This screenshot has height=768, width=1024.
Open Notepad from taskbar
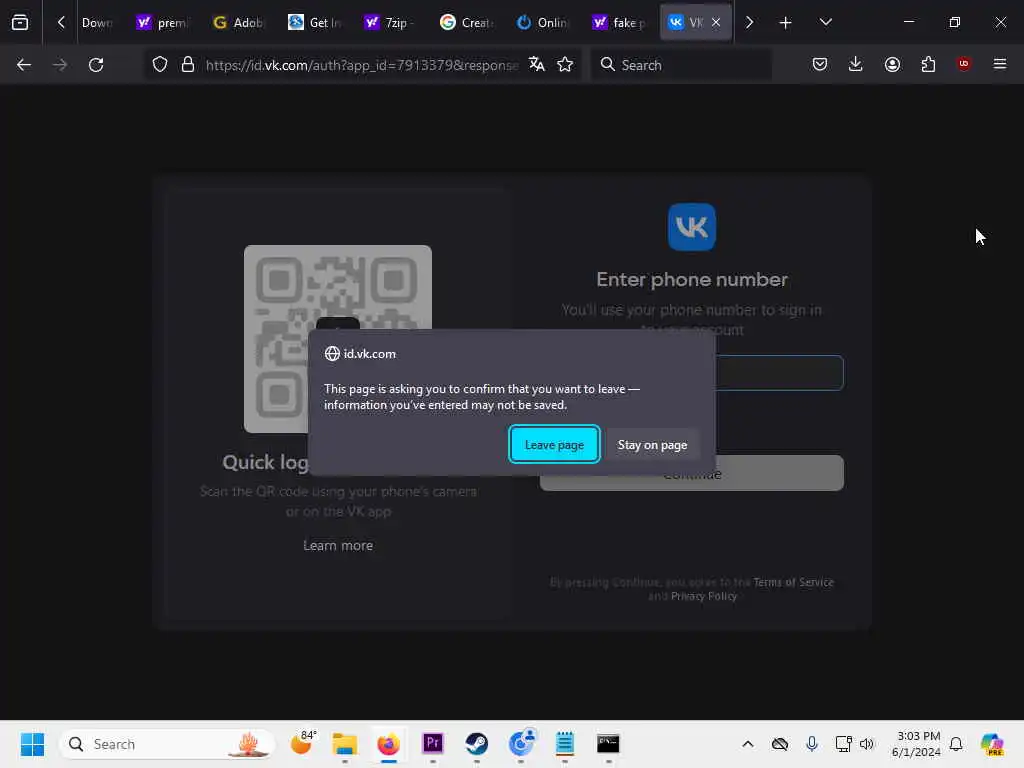coord(565,744)
